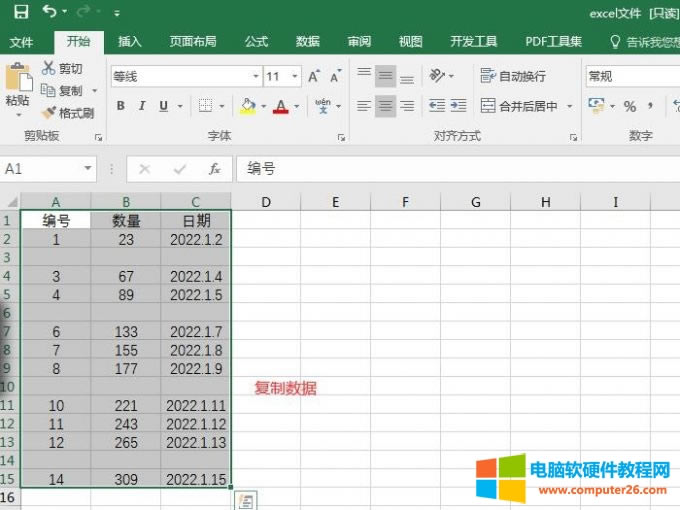This screenshot has width=680, height=510.
Task: Click the red font color swatch
Action: 281,106
